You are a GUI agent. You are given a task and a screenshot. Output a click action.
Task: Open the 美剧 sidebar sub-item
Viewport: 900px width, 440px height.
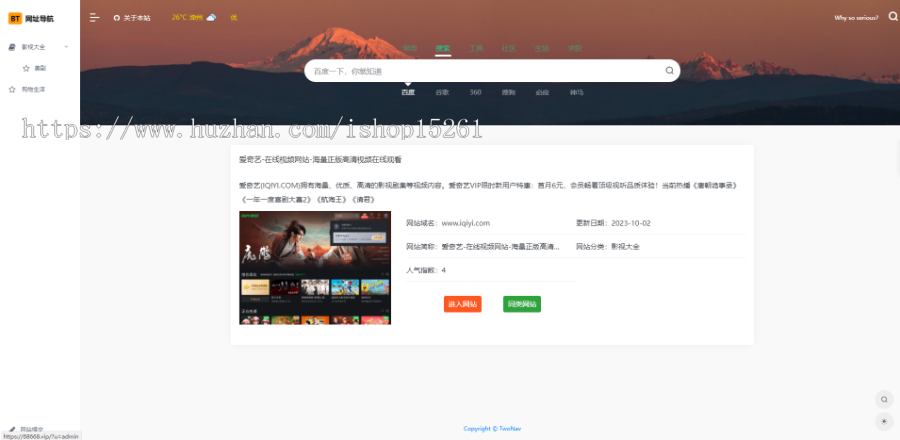pos(40,68)
